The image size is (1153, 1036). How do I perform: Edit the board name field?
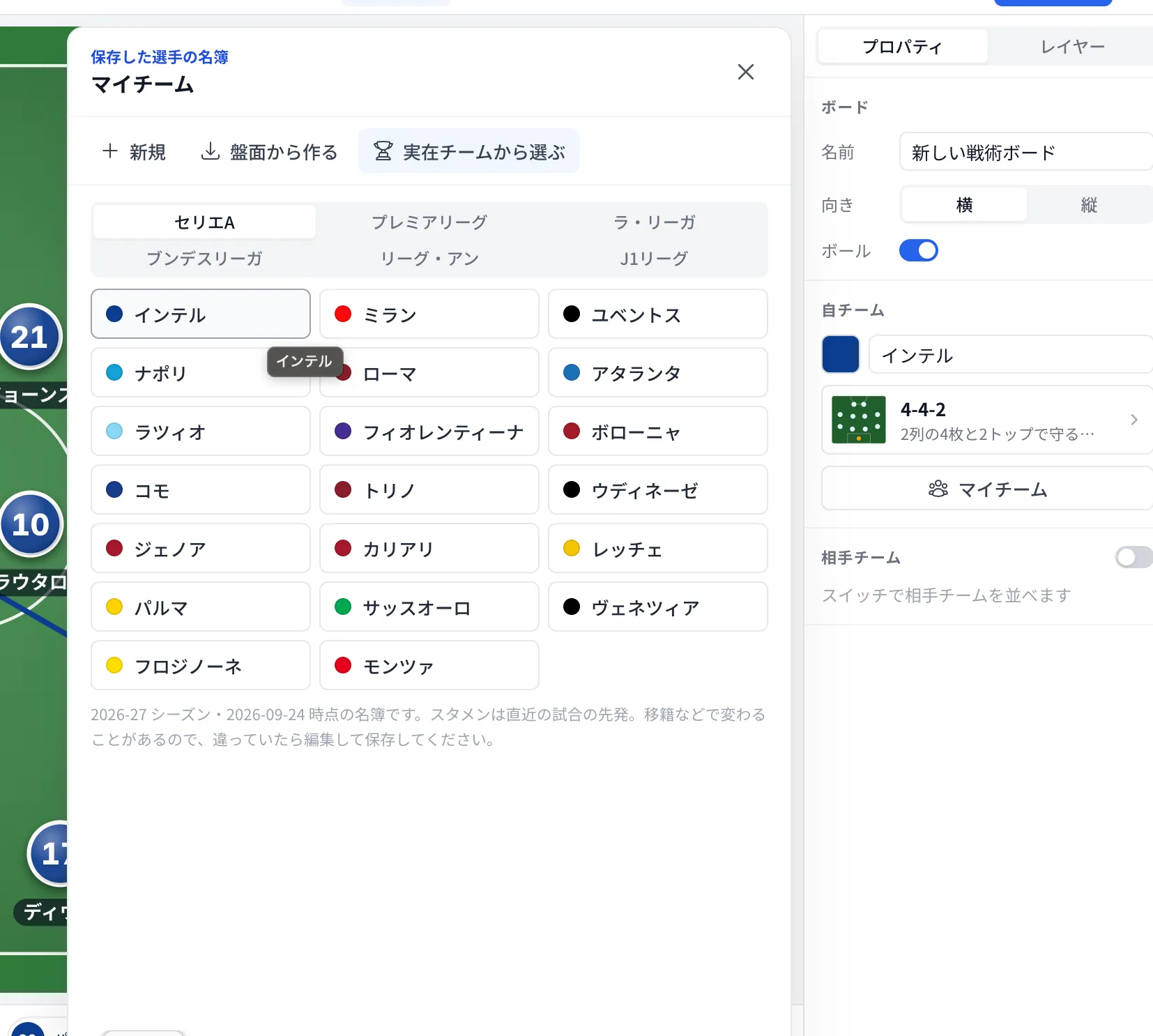pos(1025,152)
